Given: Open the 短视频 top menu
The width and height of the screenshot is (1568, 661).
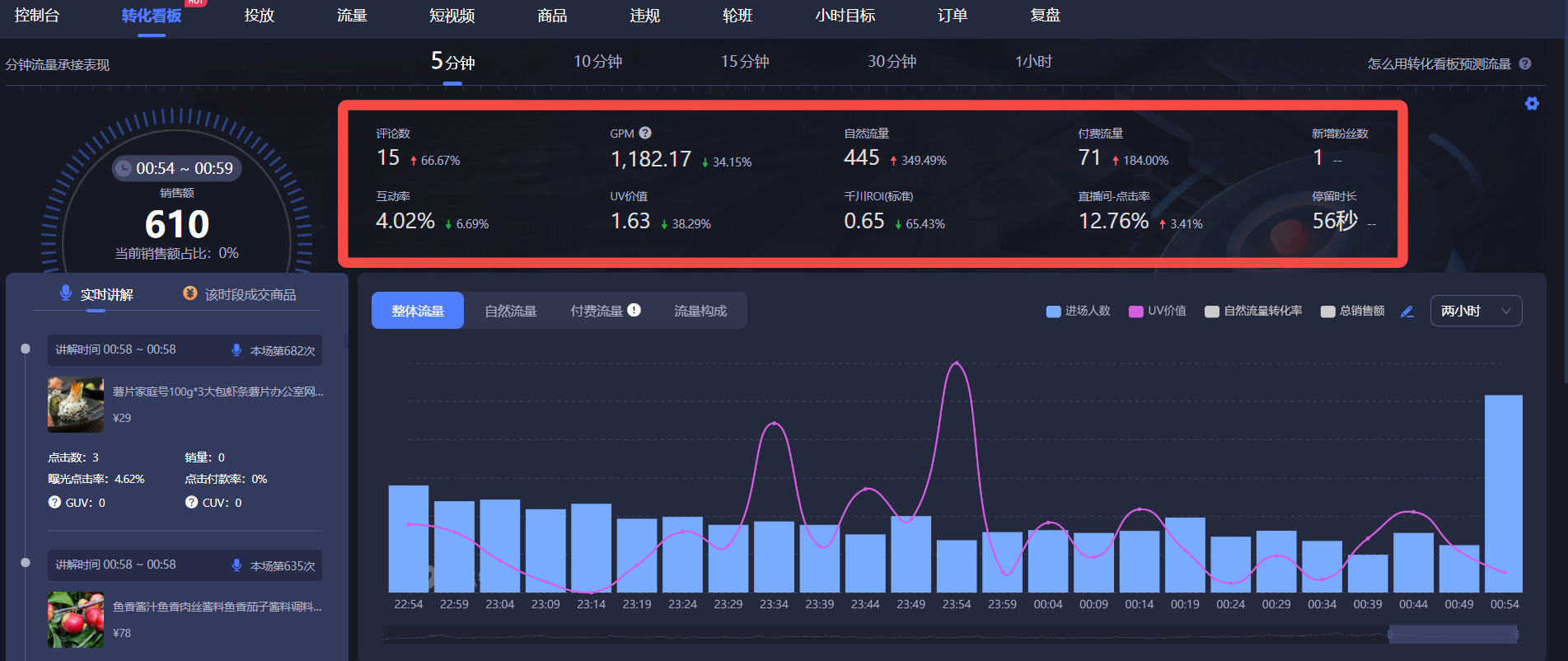Looking at the screenshot, I should pyautogui.click(x=452, y=15).
